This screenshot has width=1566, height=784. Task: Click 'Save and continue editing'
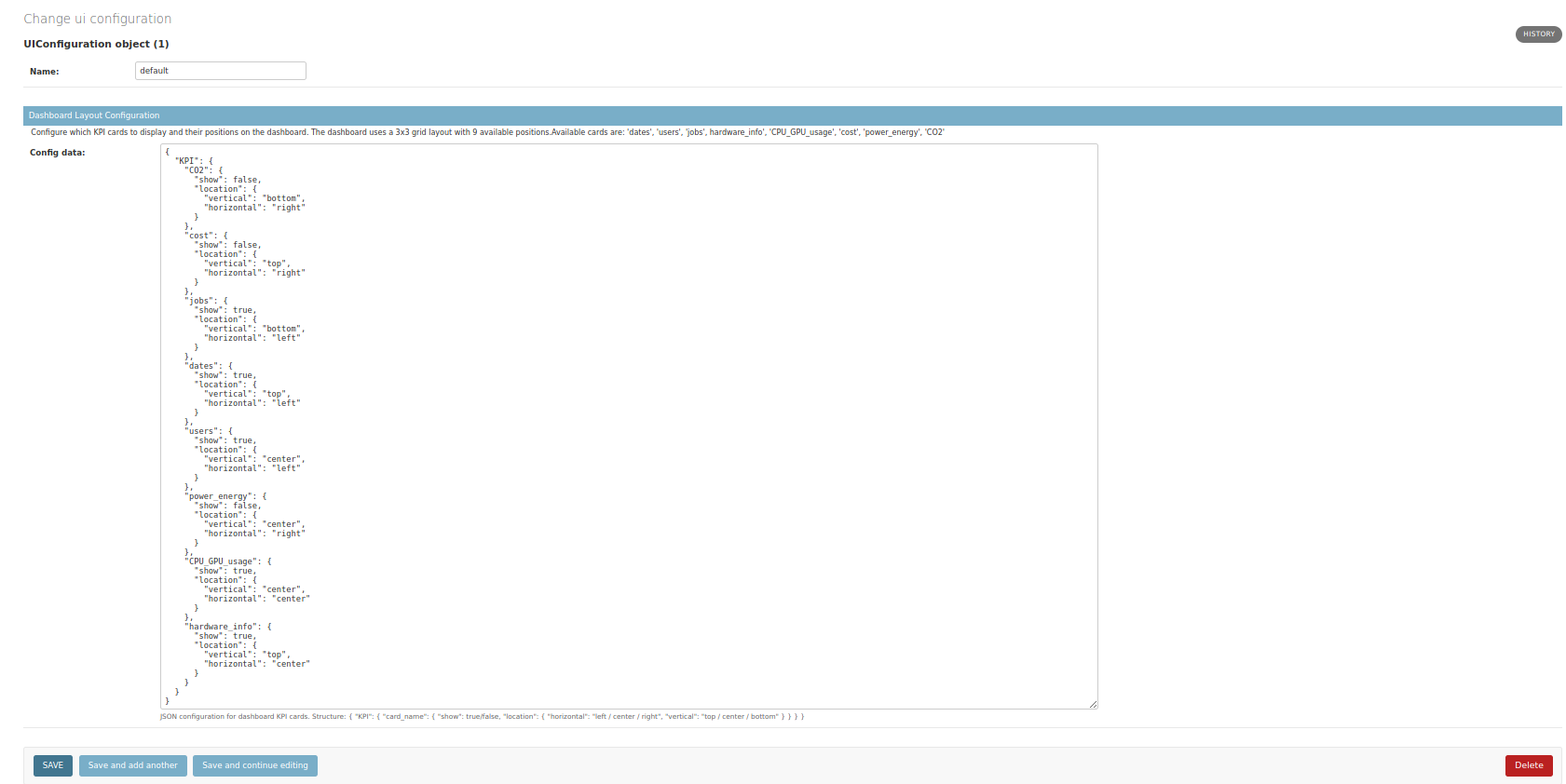(254, 765)
